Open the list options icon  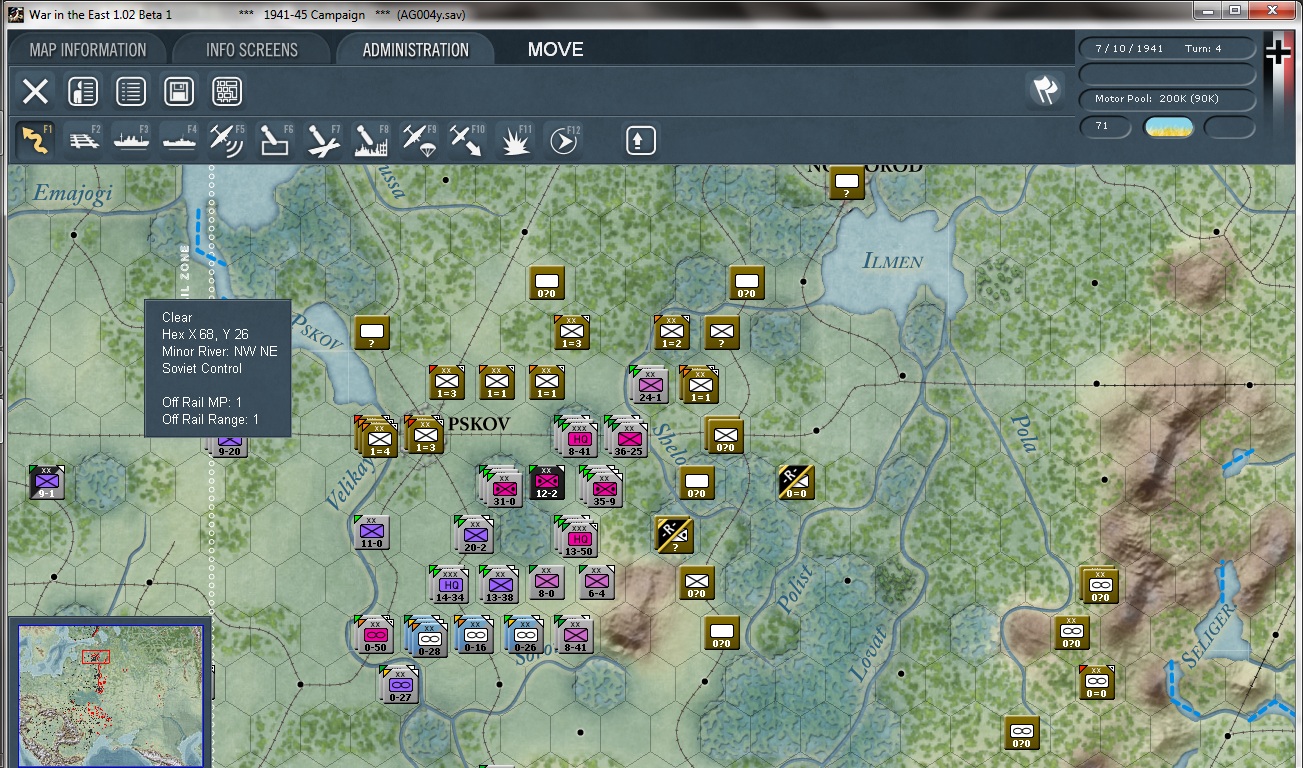tap(131, 92)
